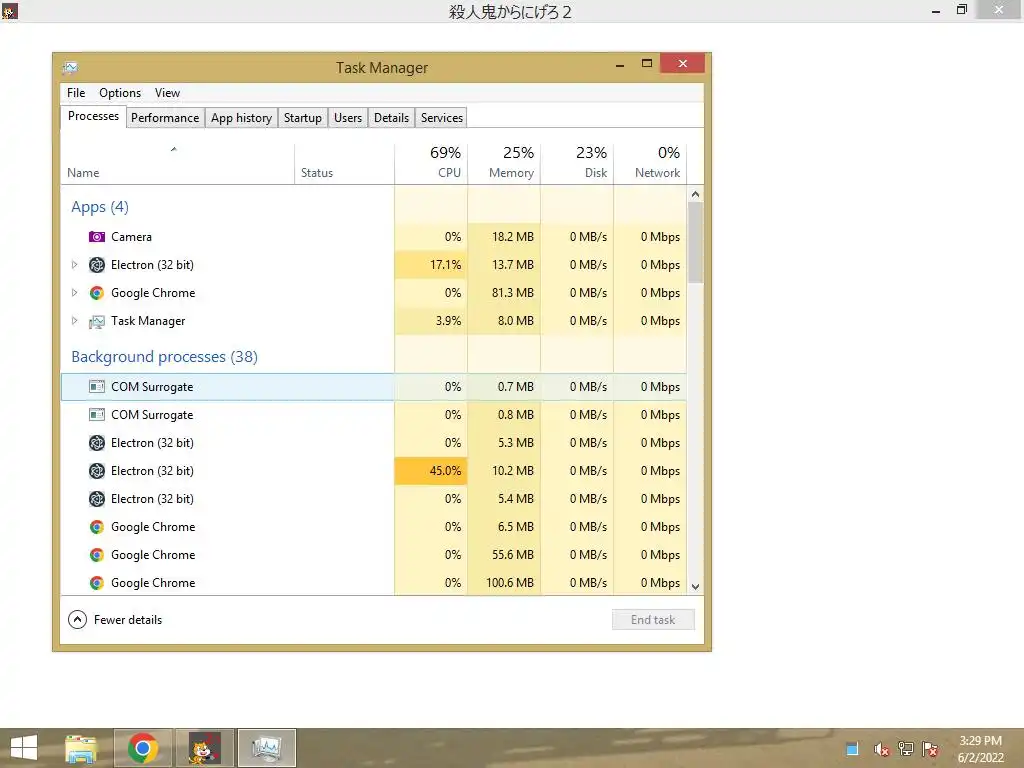1024x768 pixels.
Task: Click the Electron icon with 5.3 MB memory
Action: [x=97, y=443]
